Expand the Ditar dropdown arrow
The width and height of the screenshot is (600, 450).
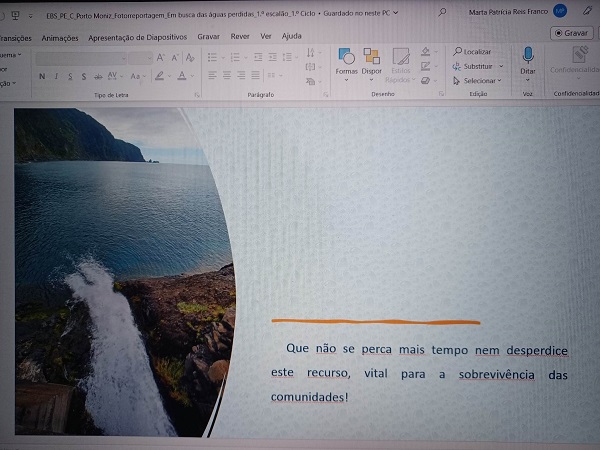(528, 80)
